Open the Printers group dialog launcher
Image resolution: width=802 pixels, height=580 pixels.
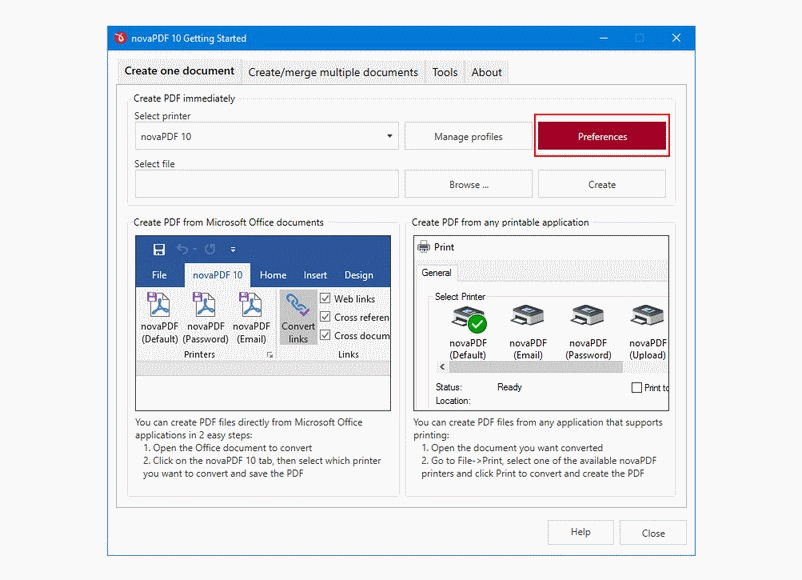pos(270,354)
